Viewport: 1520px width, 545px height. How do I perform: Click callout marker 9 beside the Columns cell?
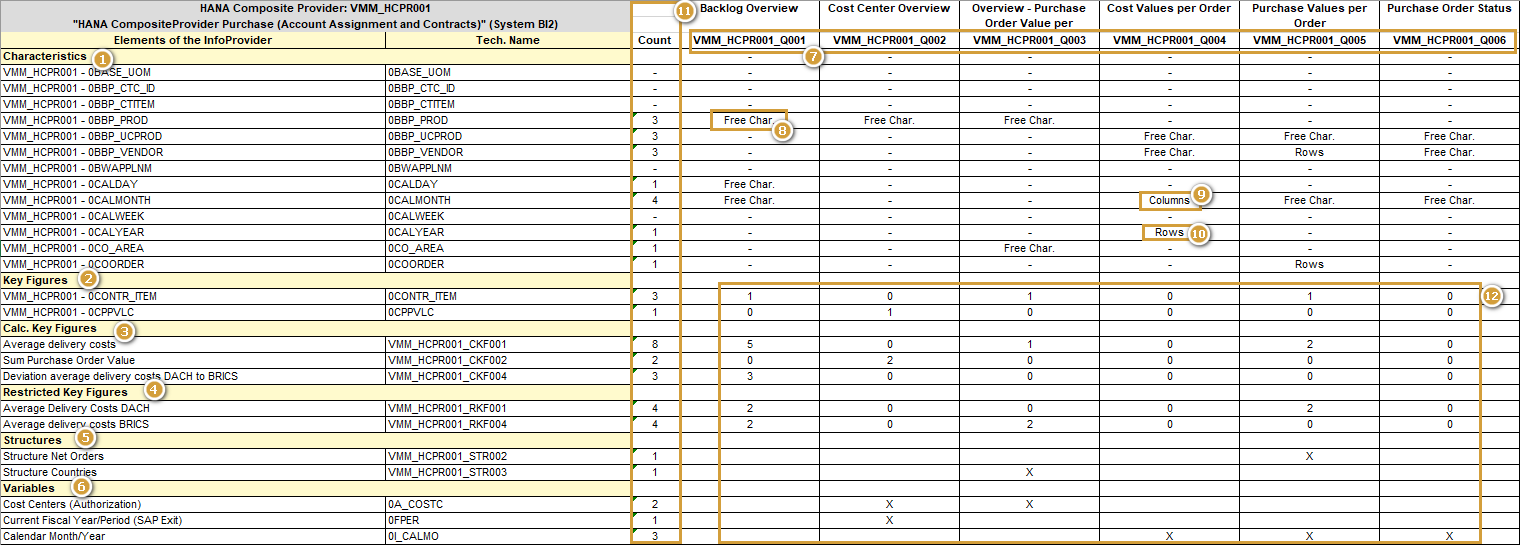coord(1202,196)
